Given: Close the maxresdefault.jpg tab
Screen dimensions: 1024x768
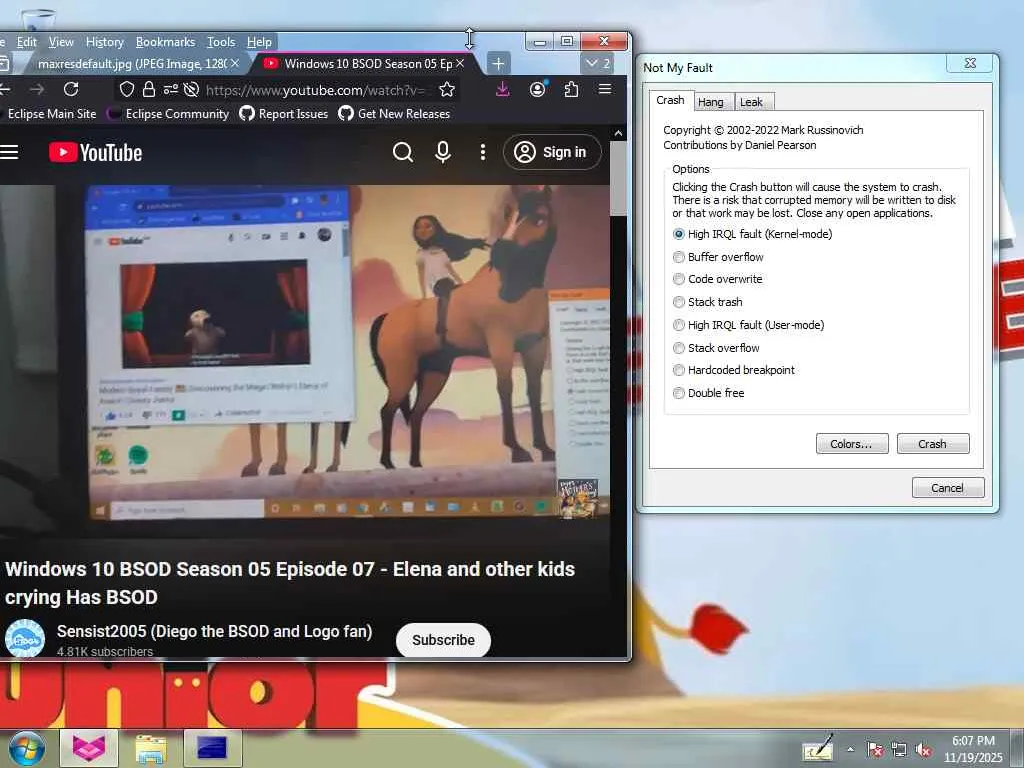Looking at the screenshot, I should point(235,63).
